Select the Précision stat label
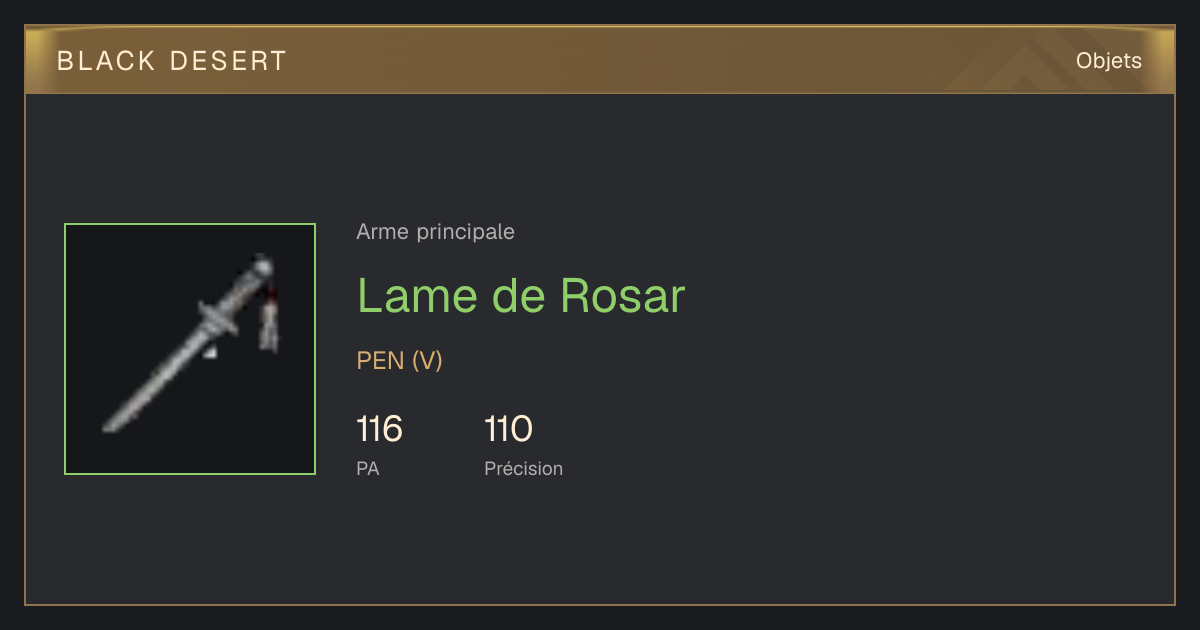Screen dimensions: 1200x630 [523, 468]
